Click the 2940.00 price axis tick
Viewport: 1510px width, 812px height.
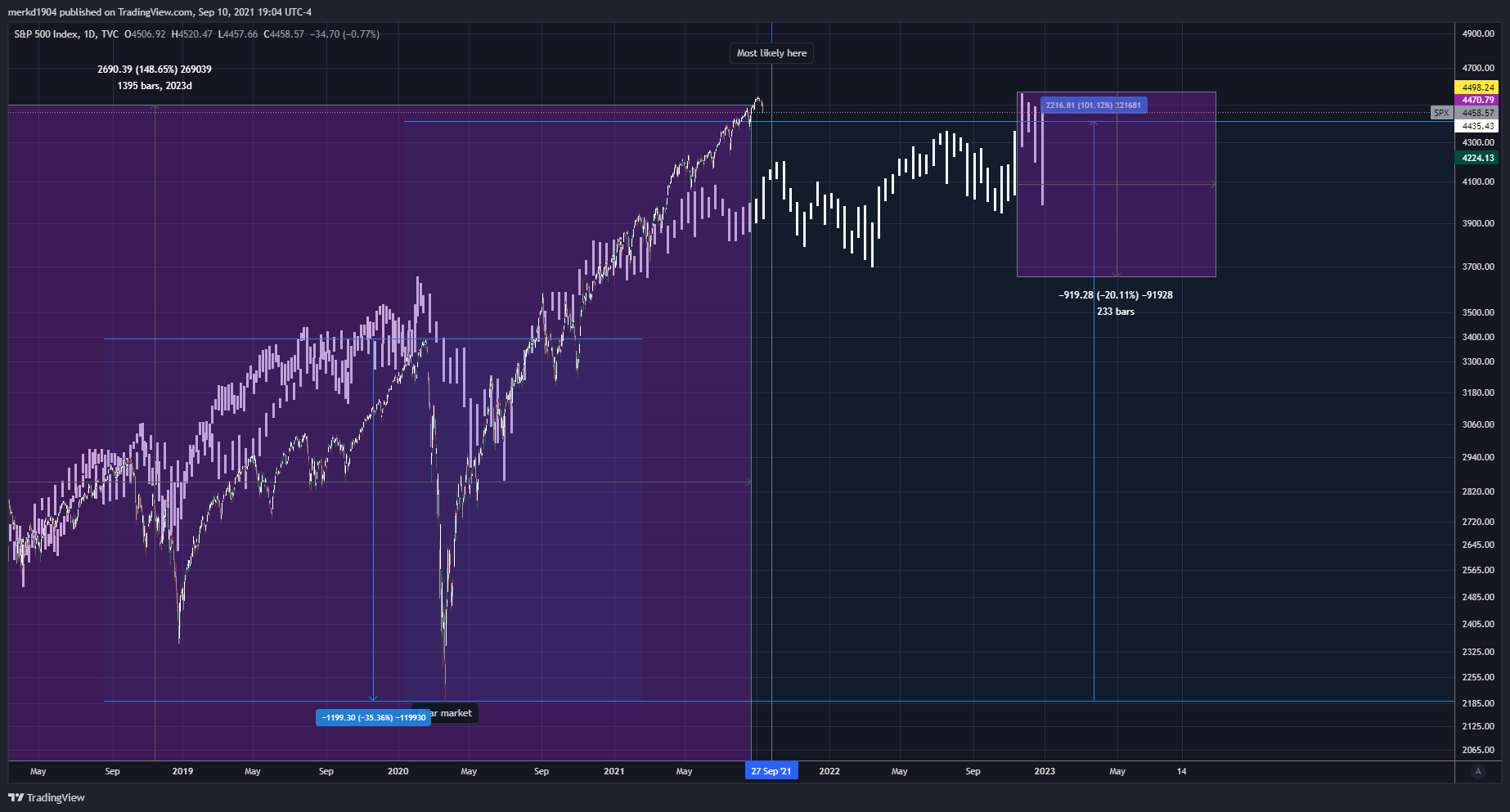pyautogui.click(x=1478, y=457)
